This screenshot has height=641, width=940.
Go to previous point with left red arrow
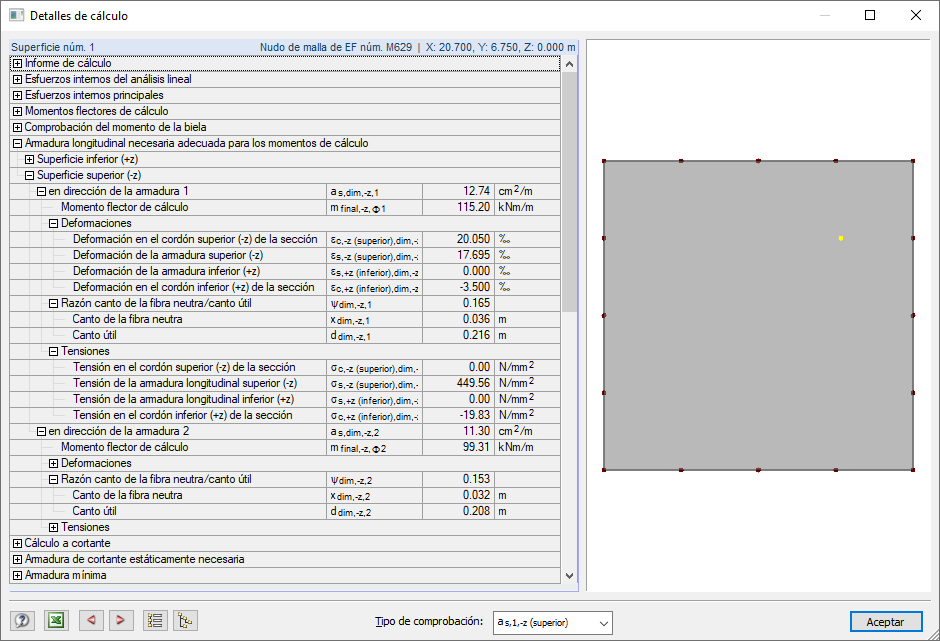[x=91, y=621]
